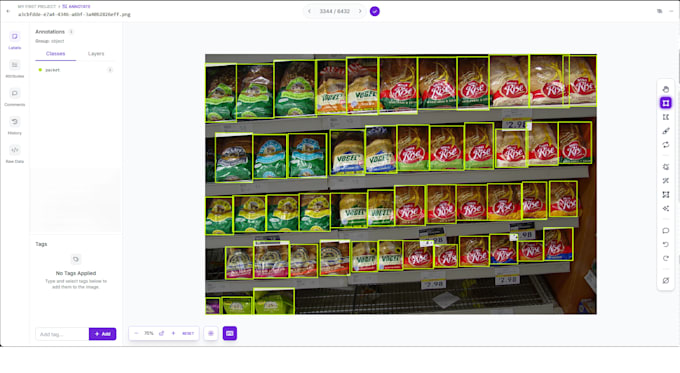Open the History sidebar panel
This screenshot has width=680, height=373.
(x=15, y=126)
